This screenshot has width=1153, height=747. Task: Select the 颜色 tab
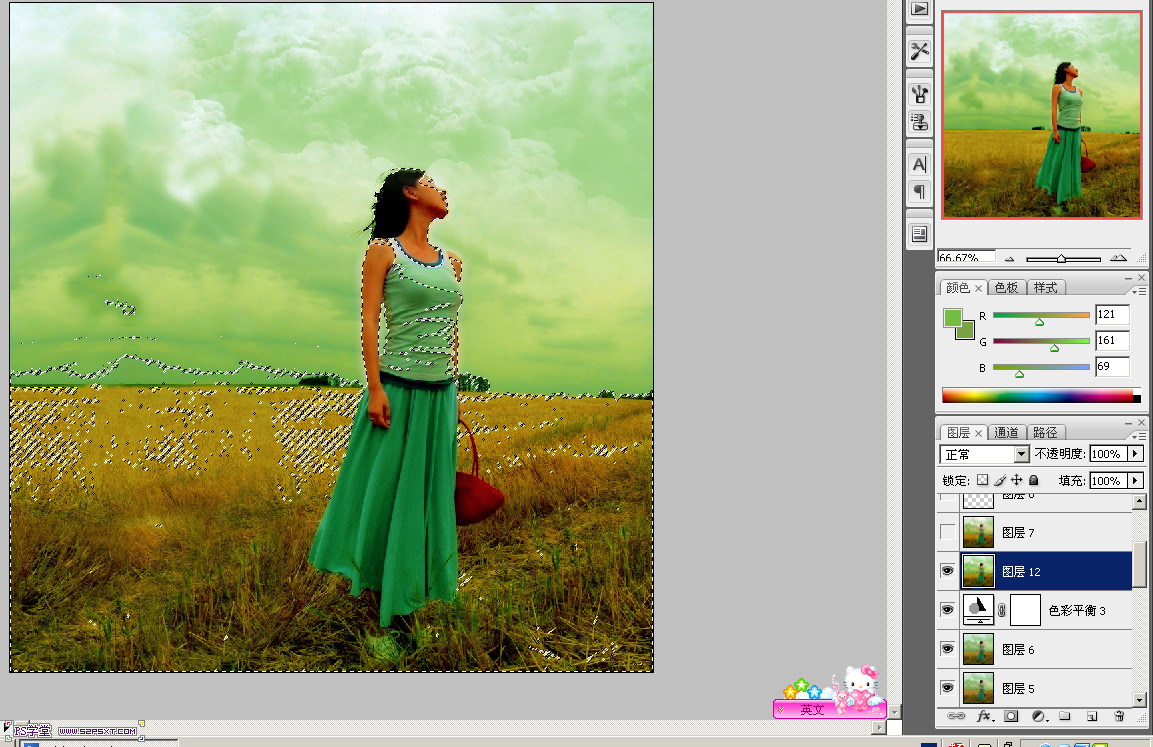click(957, 287)
